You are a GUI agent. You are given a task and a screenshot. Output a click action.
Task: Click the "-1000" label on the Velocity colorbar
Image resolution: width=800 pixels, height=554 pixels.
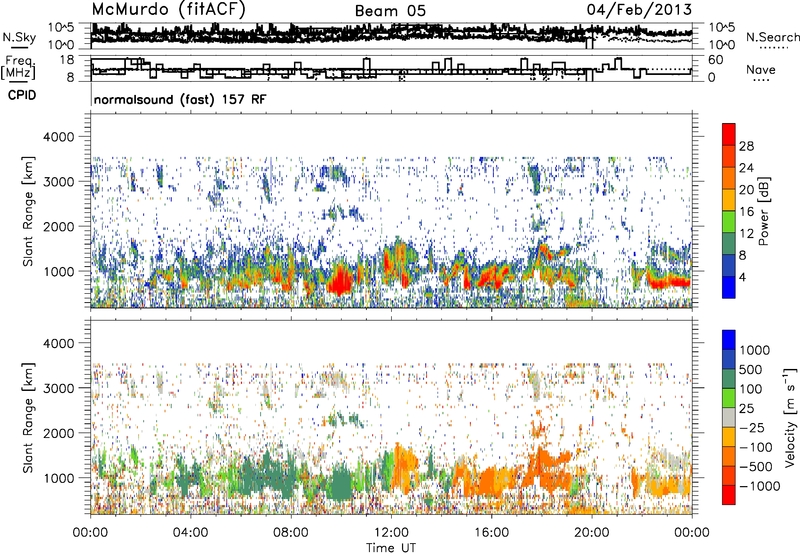[x=759, y=486]
